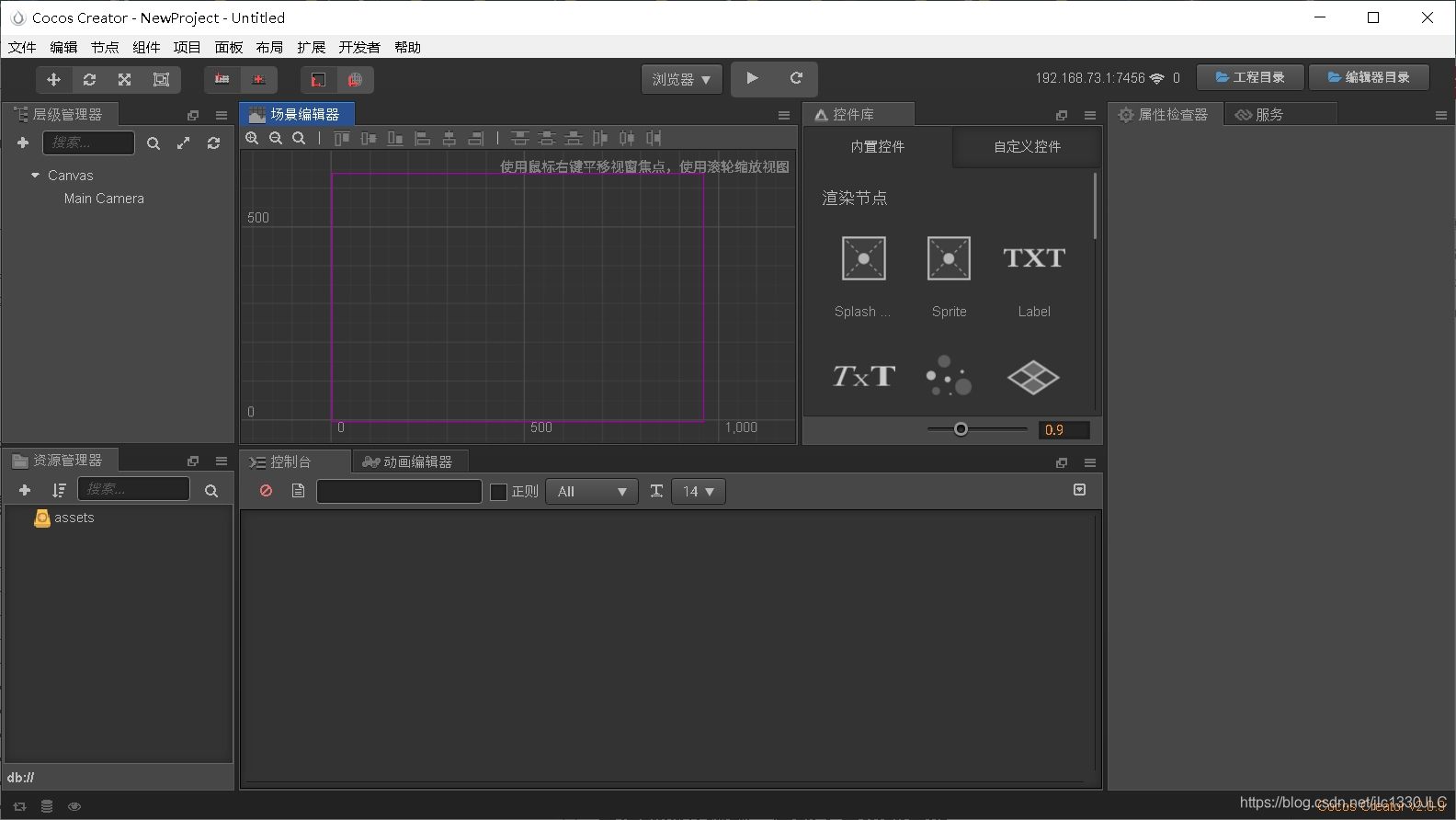Zoom out the scene editor
Screen dimensions: 1456x820
click(x=276, y=138)
